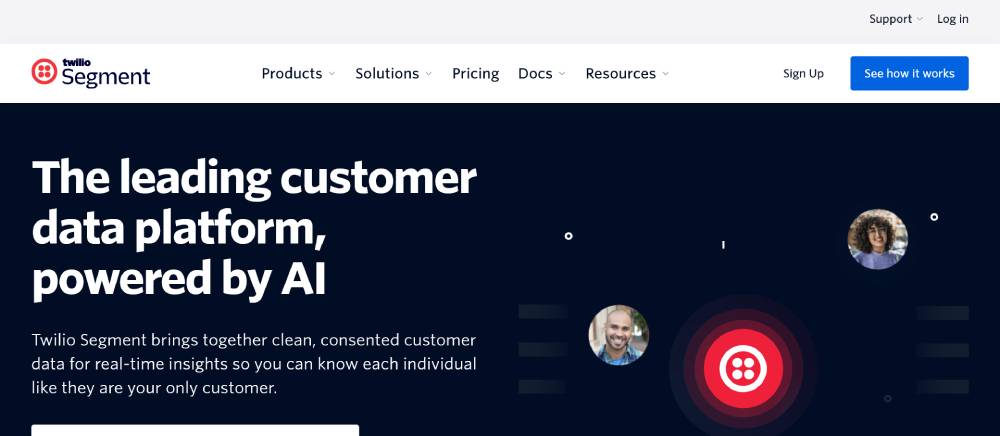Click the Log in link
The height and width of the screenshot is (436, 1000).
tap(953, 19)
